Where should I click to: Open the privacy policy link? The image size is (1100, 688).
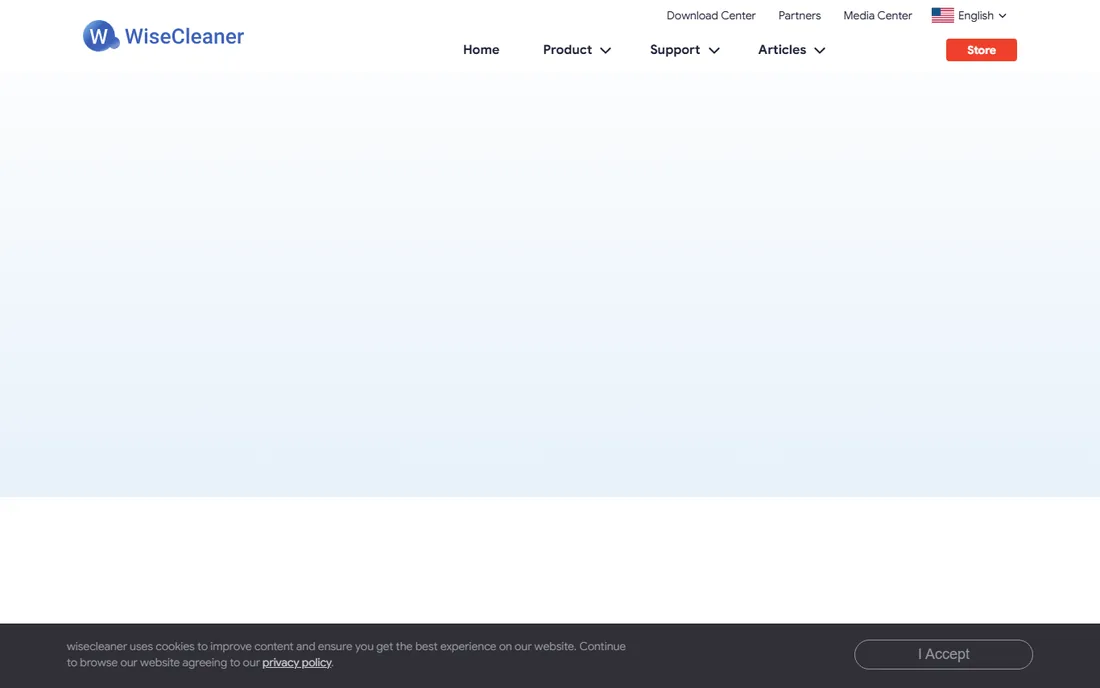pos(297,663)
